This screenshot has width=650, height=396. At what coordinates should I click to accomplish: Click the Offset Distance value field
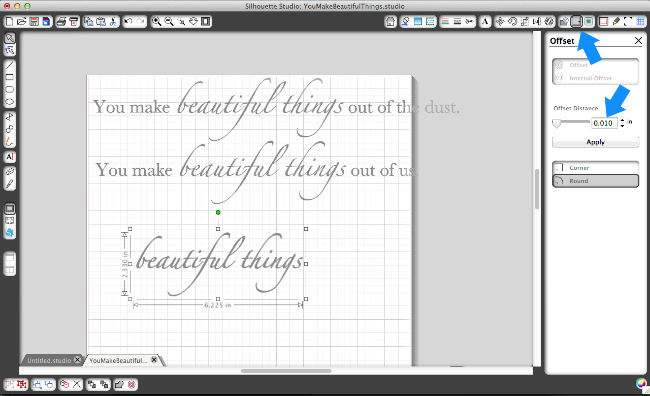[604, 123]
